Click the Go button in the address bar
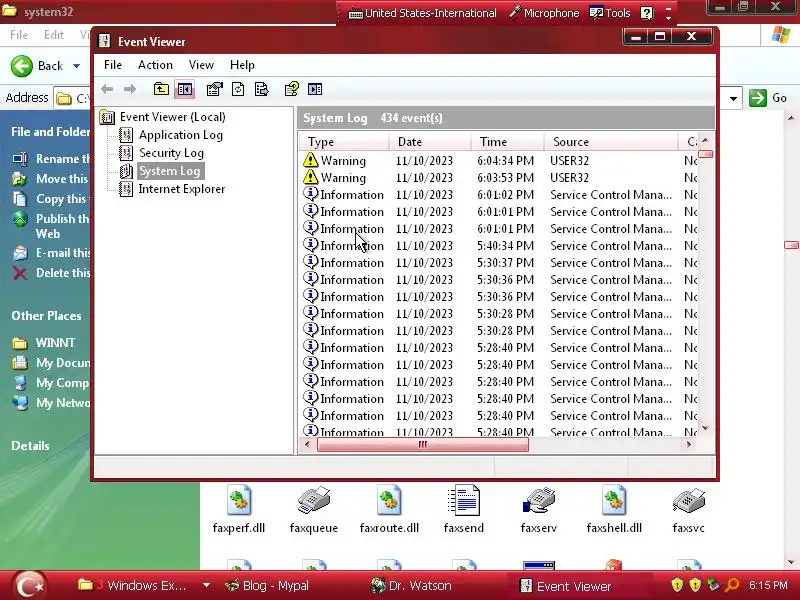The image size is (800, 600). click(768, 98)
